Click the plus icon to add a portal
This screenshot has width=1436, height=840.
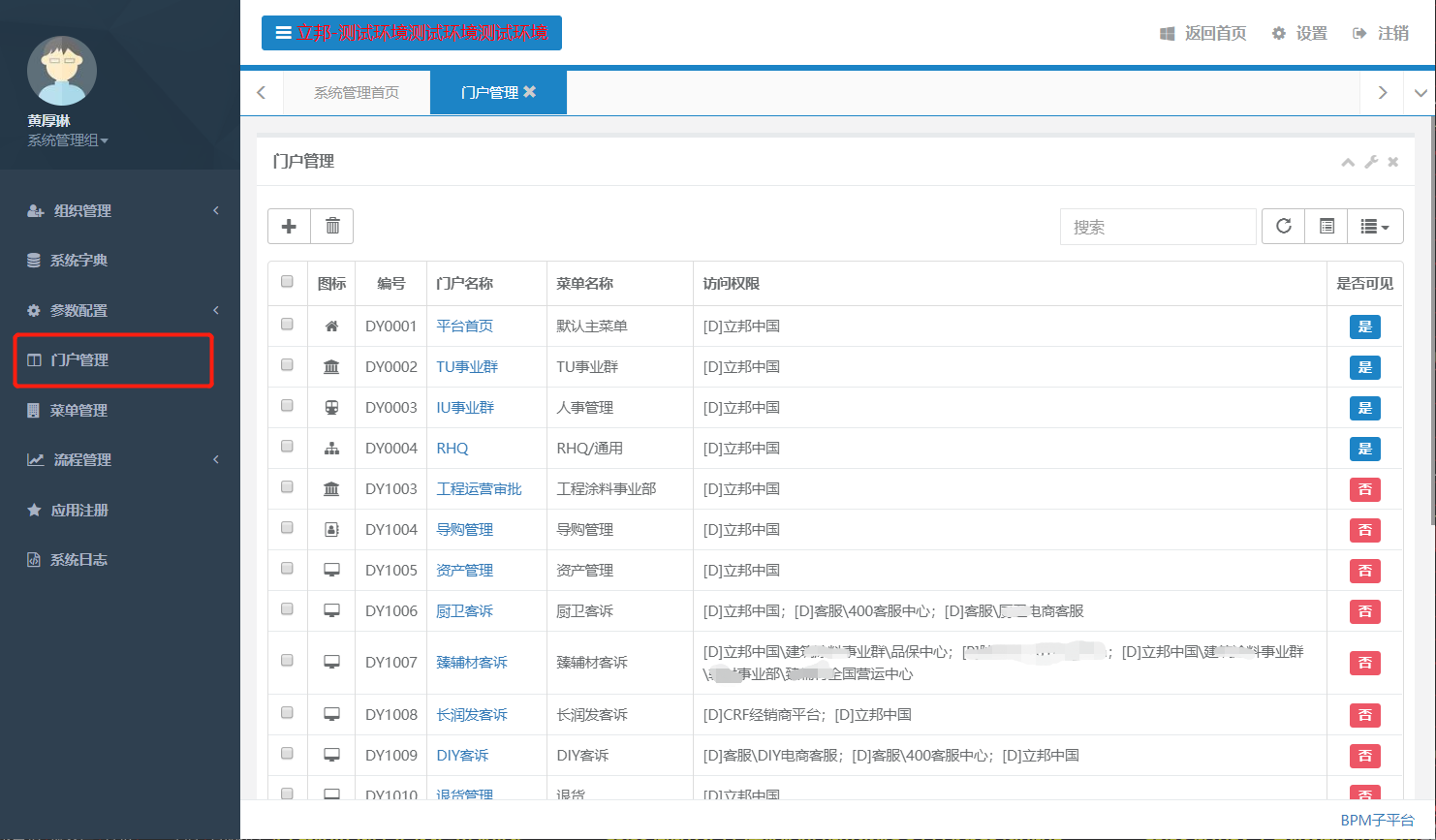click(x=289, y=226)
